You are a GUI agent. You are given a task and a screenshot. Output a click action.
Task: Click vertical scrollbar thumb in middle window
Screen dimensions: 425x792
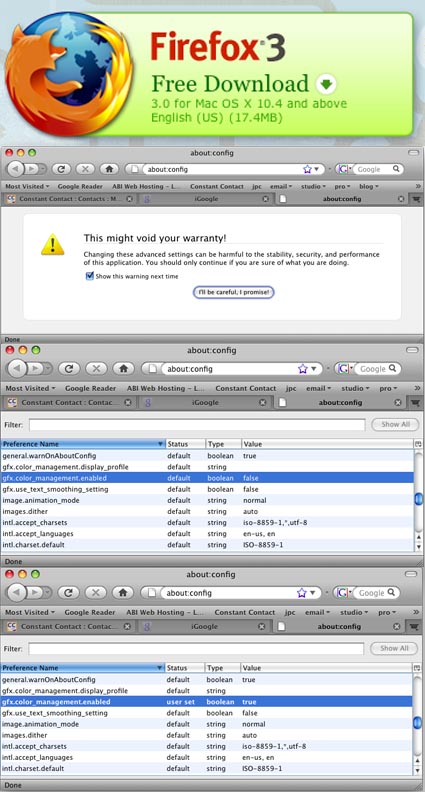tap(418, 500)
